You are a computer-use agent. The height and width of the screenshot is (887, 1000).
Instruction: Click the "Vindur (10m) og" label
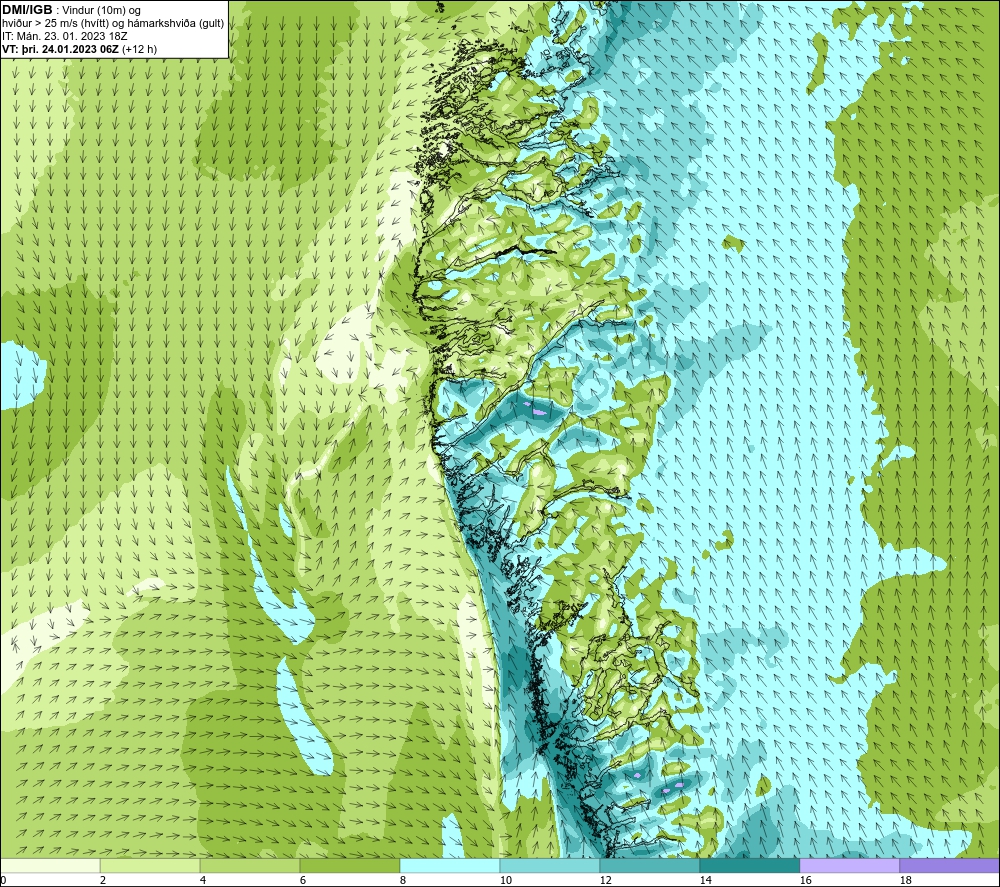coord(101,11)
